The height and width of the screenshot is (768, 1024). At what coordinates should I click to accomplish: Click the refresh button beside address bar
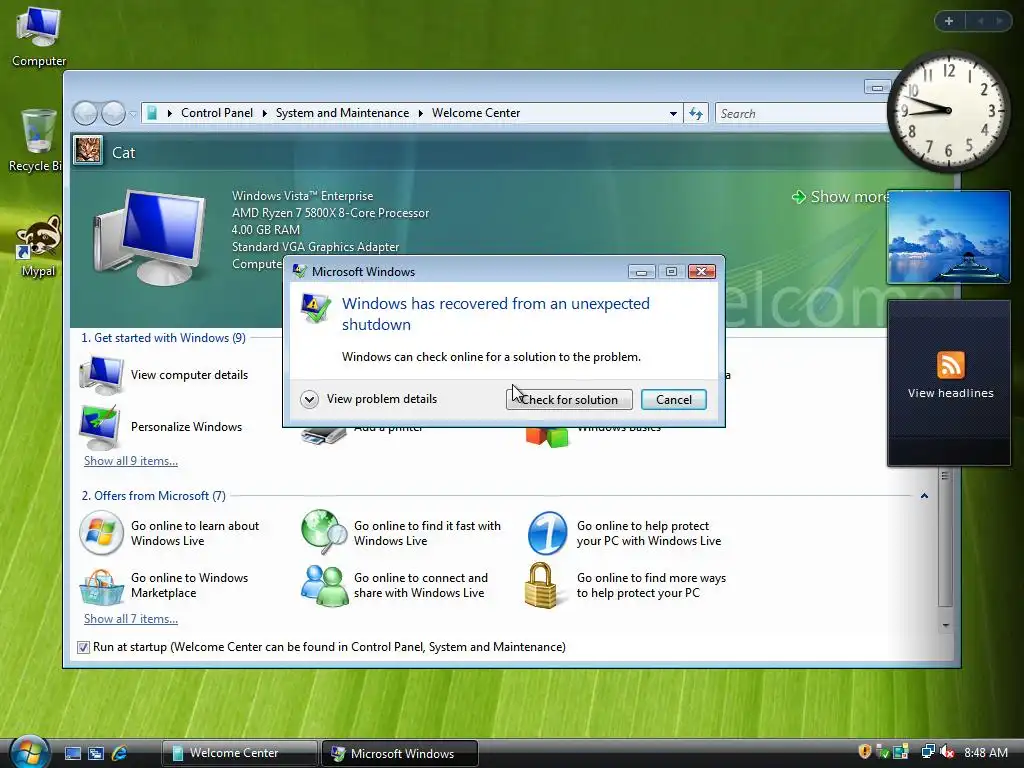click(696, 114)
